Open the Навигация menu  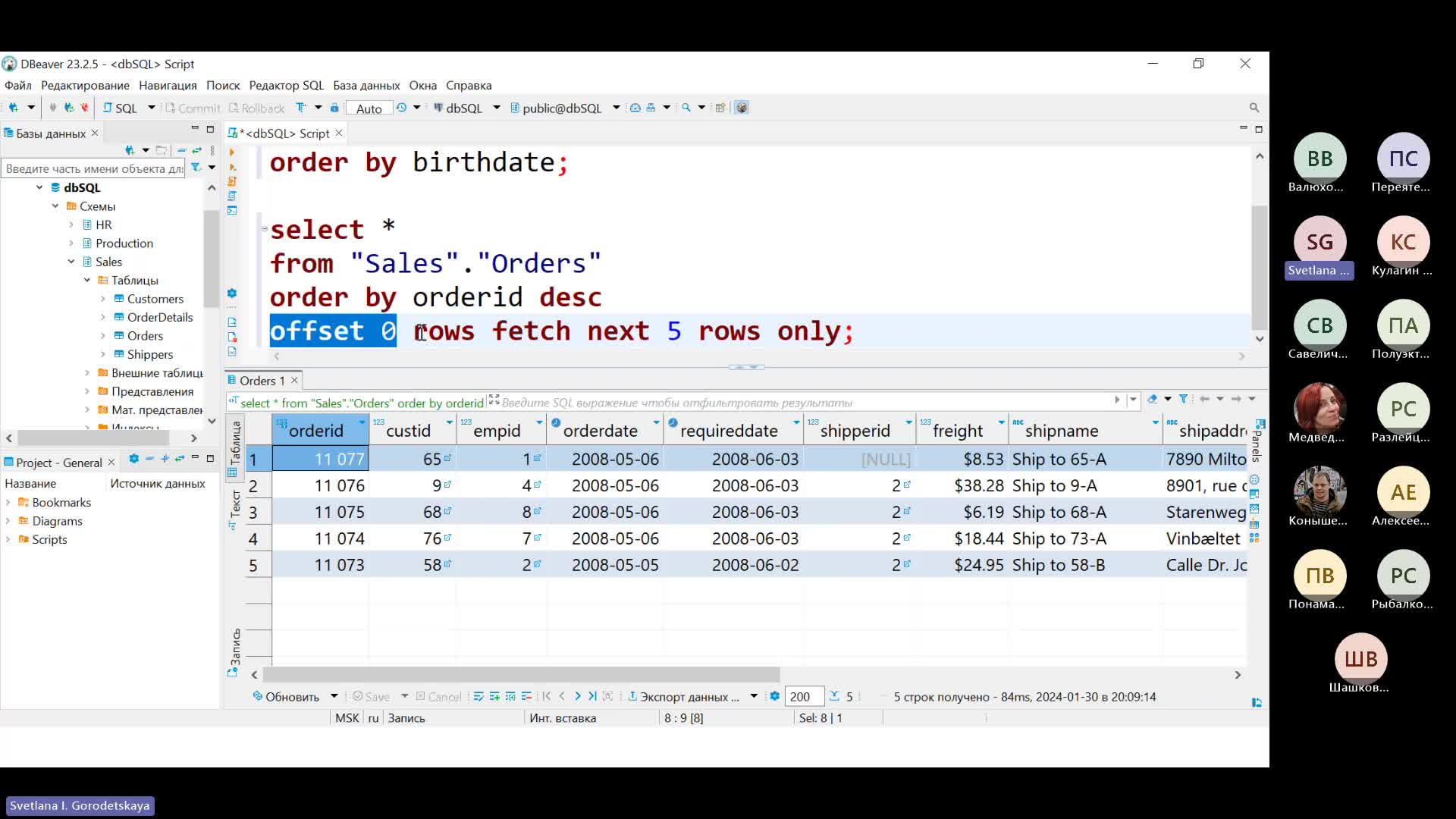point(168,86)
